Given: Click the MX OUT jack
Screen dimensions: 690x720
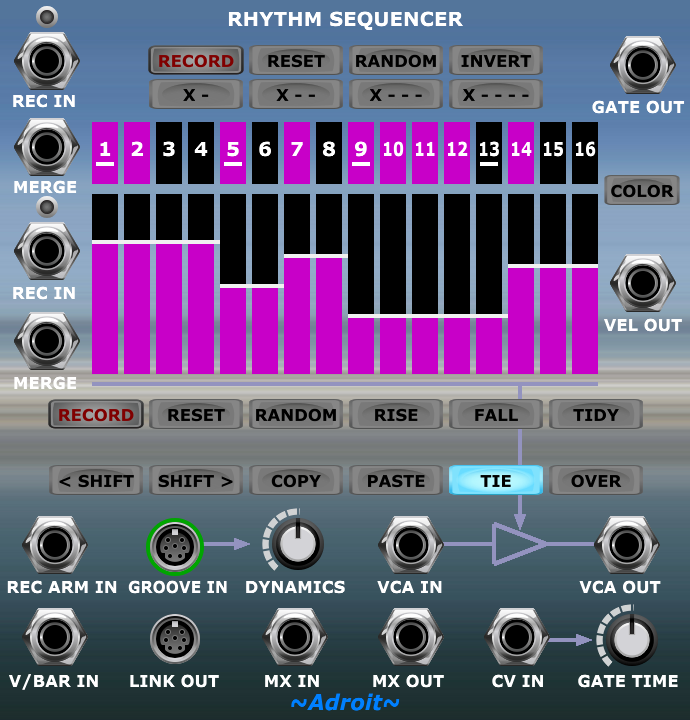Looking at the screenshot, I should pyautogui.click(x=410, y=637).
